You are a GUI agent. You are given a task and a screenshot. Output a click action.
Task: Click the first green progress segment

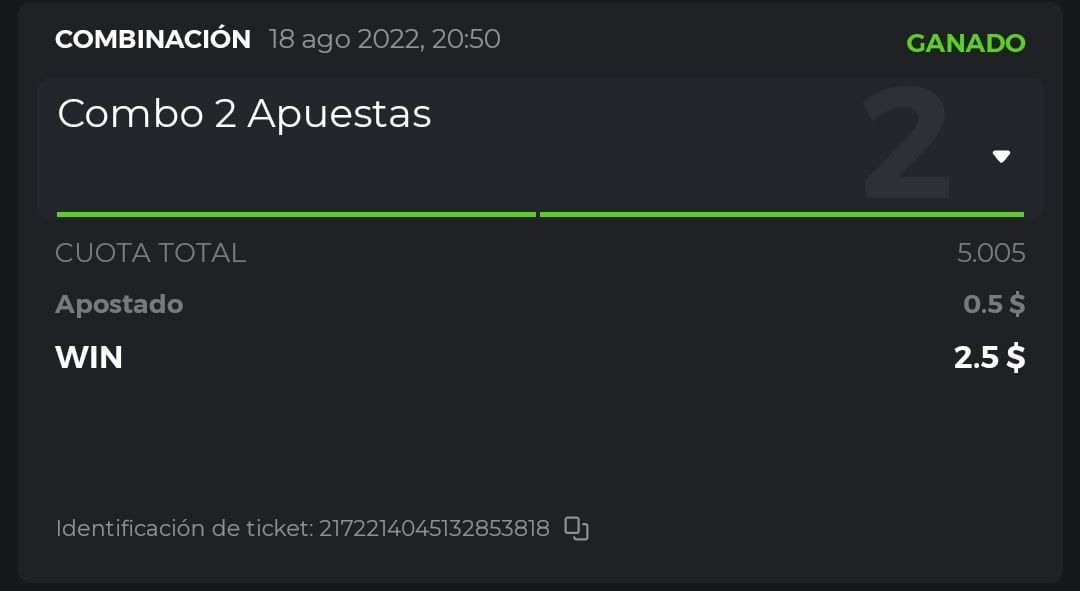(x=296, y=214)
